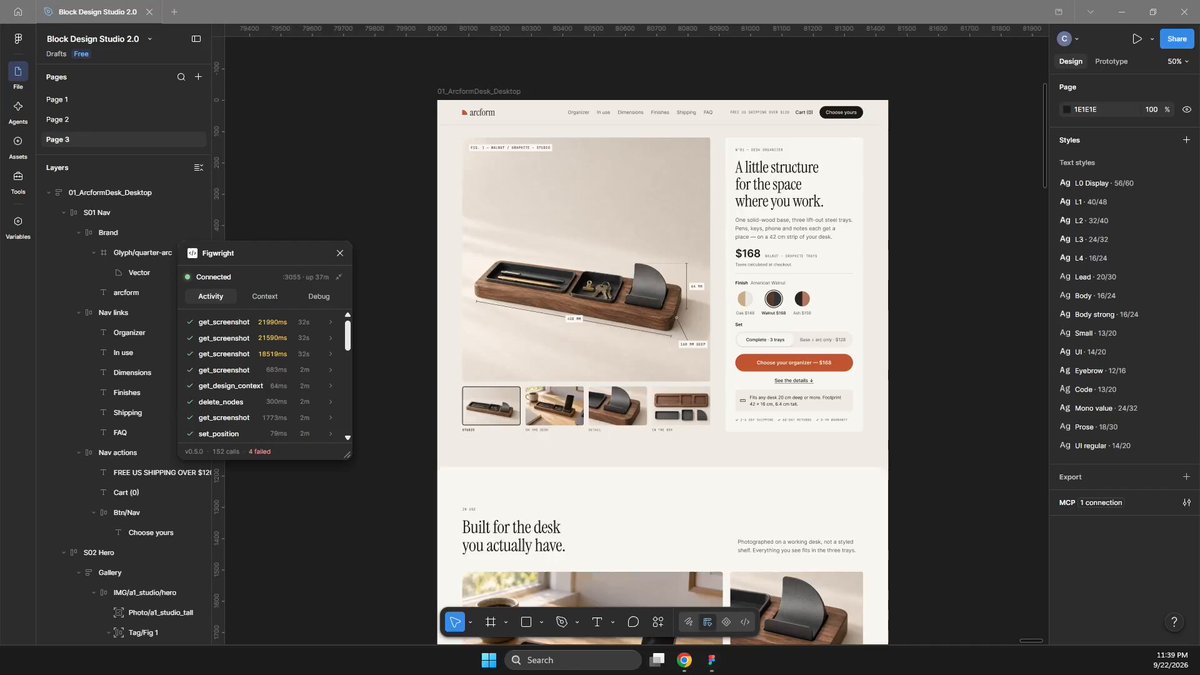Add a new page with plus icon
Screen dimensions: 1200x675
coord(198,77)
